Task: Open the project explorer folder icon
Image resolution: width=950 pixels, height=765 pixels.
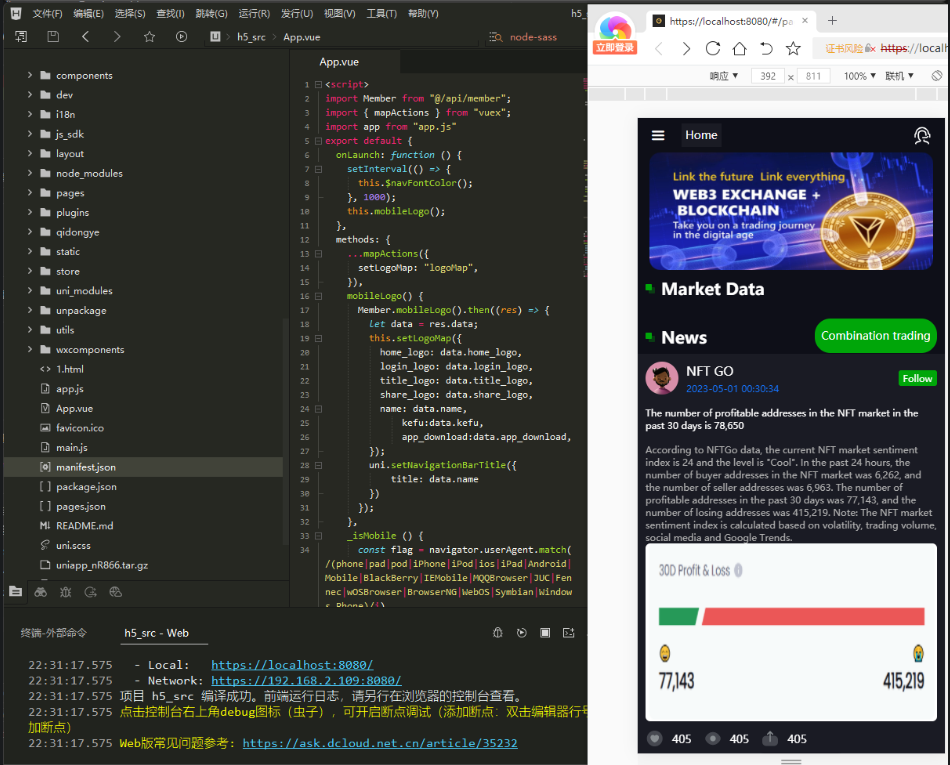Action: click(16, 592)
